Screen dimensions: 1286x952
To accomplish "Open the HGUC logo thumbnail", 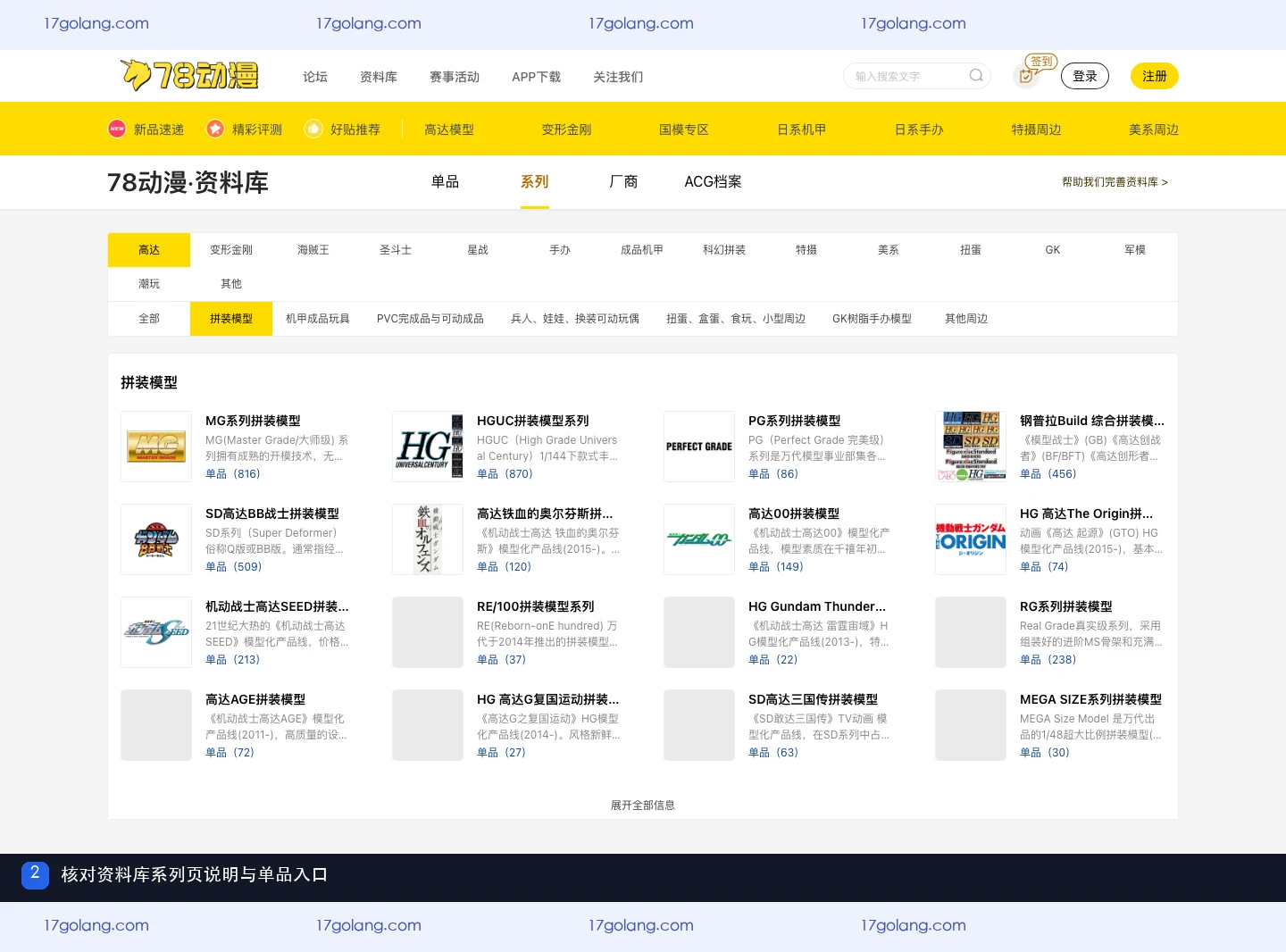I will 428,447.
